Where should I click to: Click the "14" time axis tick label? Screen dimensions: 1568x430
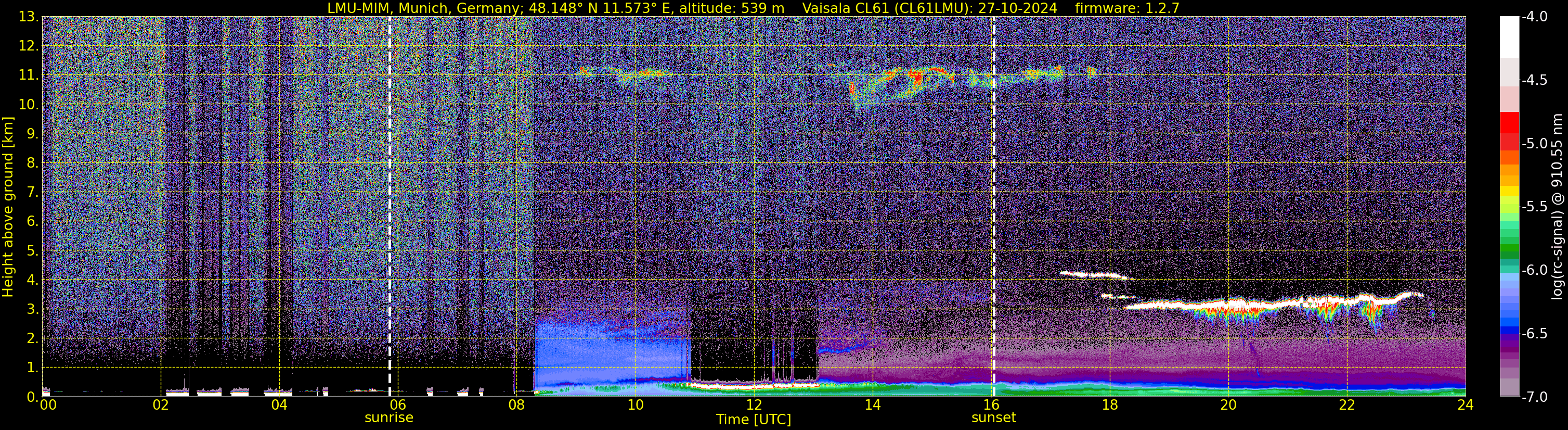872,406
